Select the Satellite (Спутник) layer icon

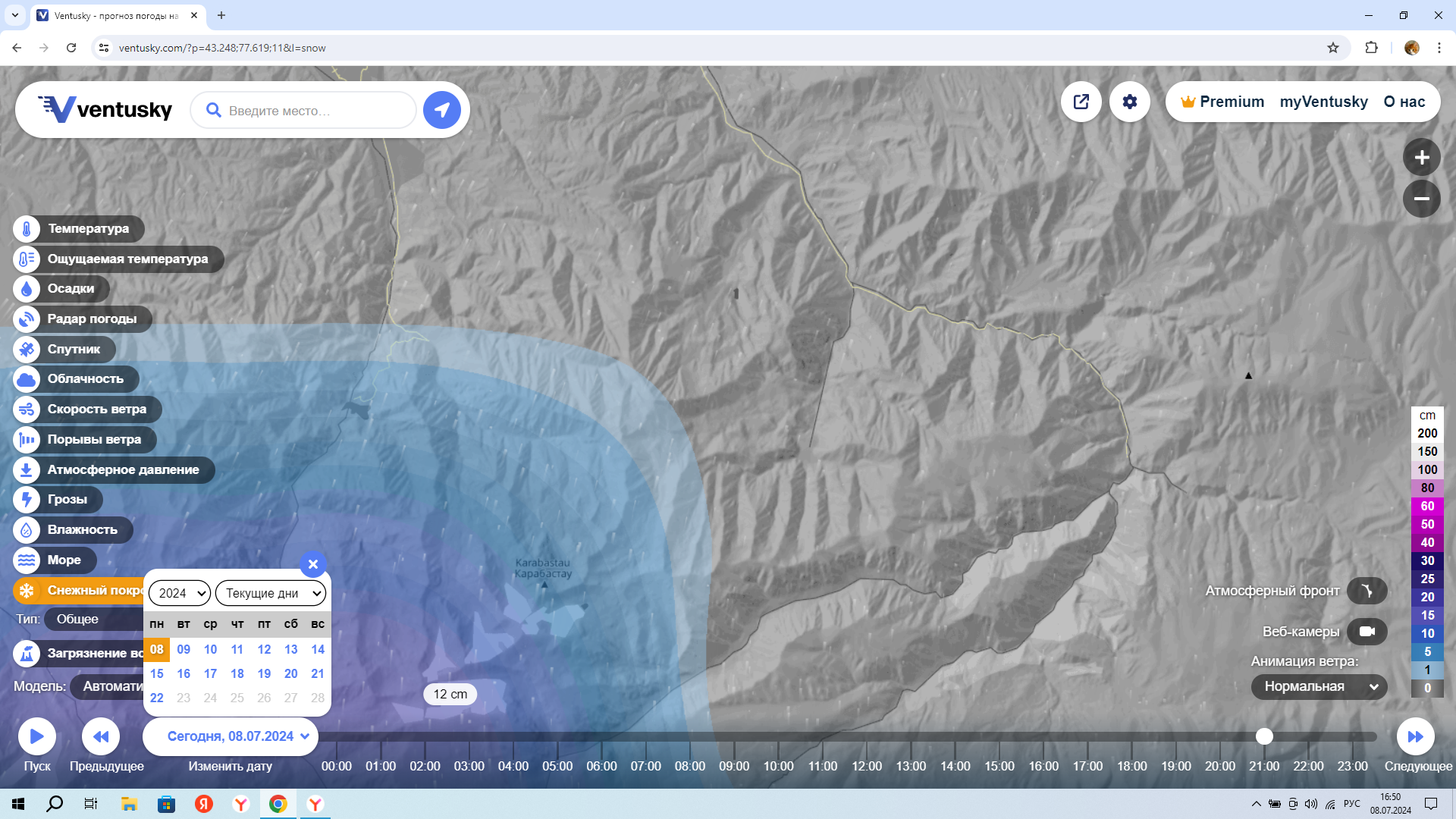click(27, 349)
